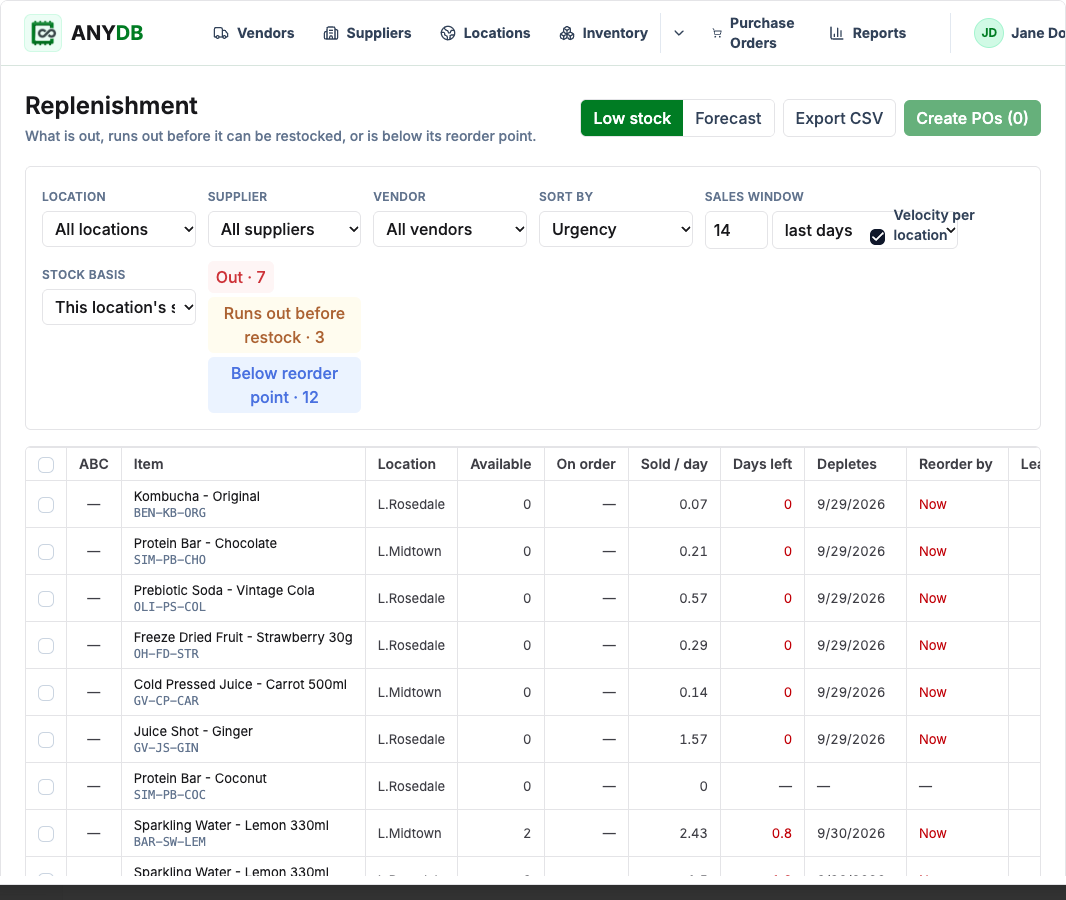
Task: Click the Vendors truck icon
Action: click(220, 33)
